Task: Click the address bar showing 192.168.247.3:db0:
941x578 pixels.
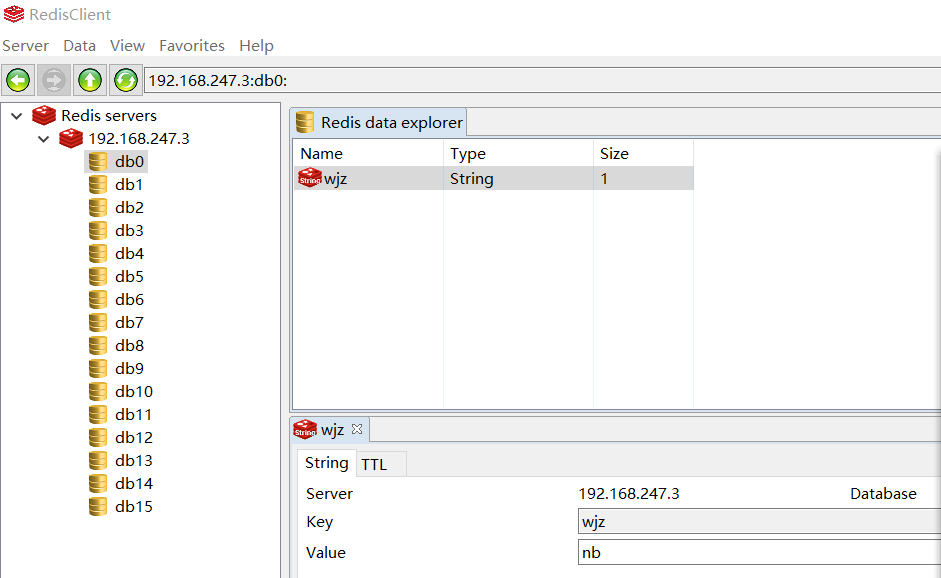Action: pos(543,80)
